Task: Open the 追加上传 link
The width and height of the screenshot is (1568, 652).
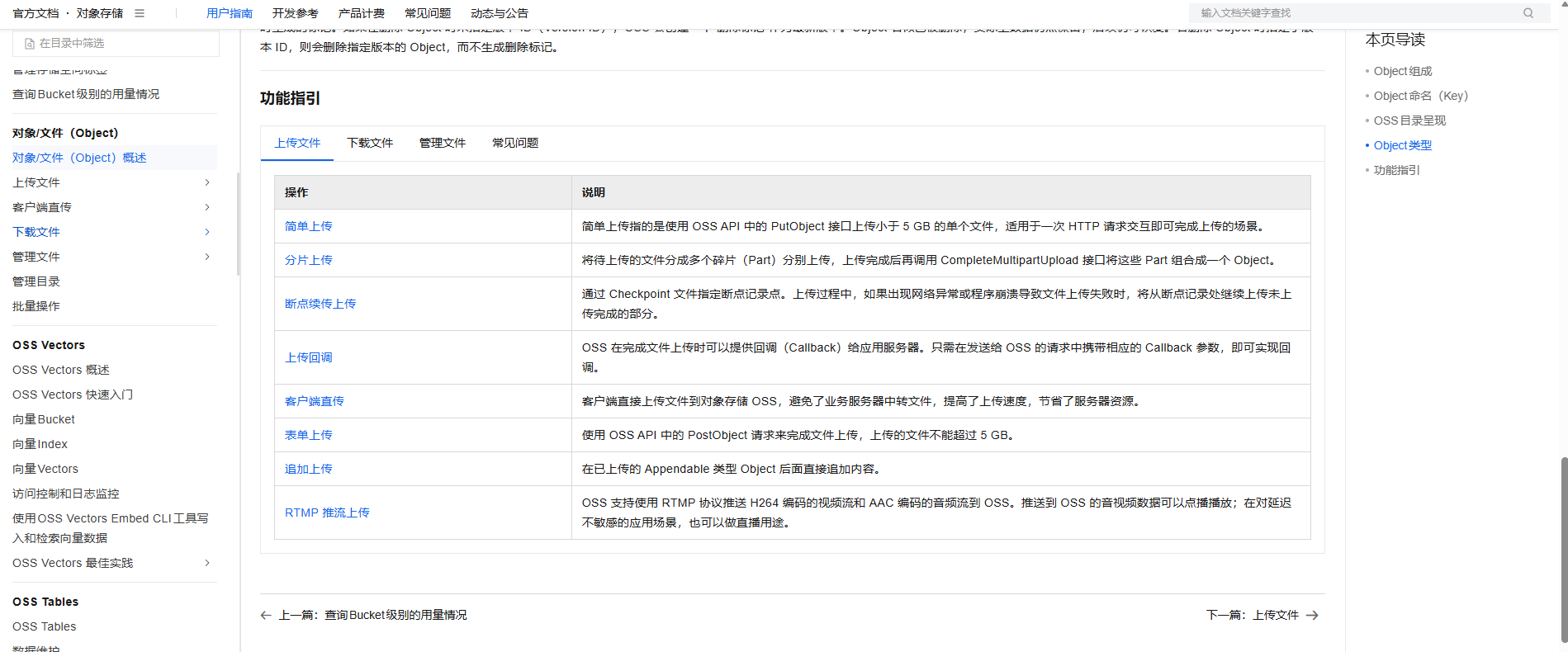Action: point(309,469)
